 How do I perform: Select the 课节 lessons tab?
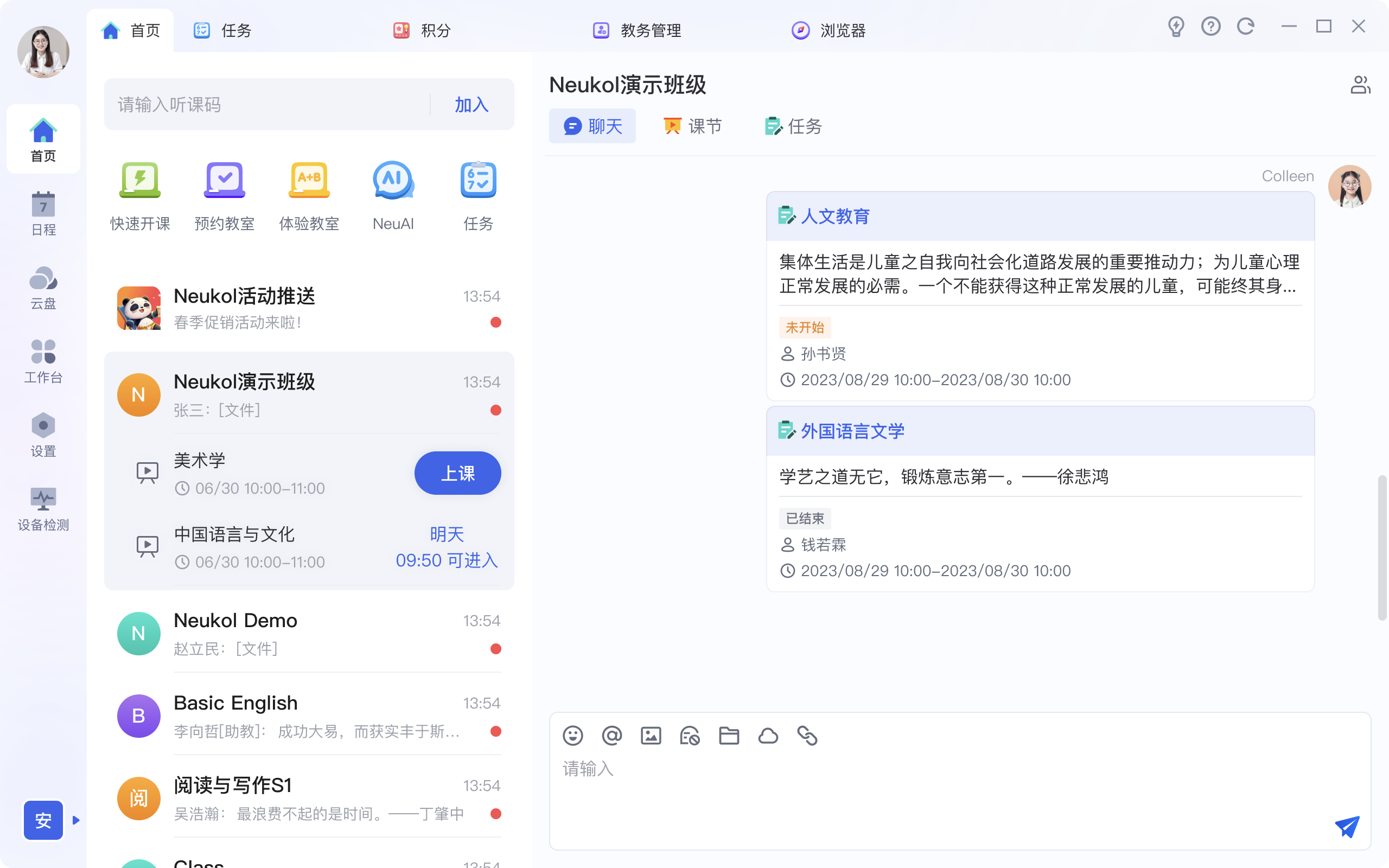point(692,126)
